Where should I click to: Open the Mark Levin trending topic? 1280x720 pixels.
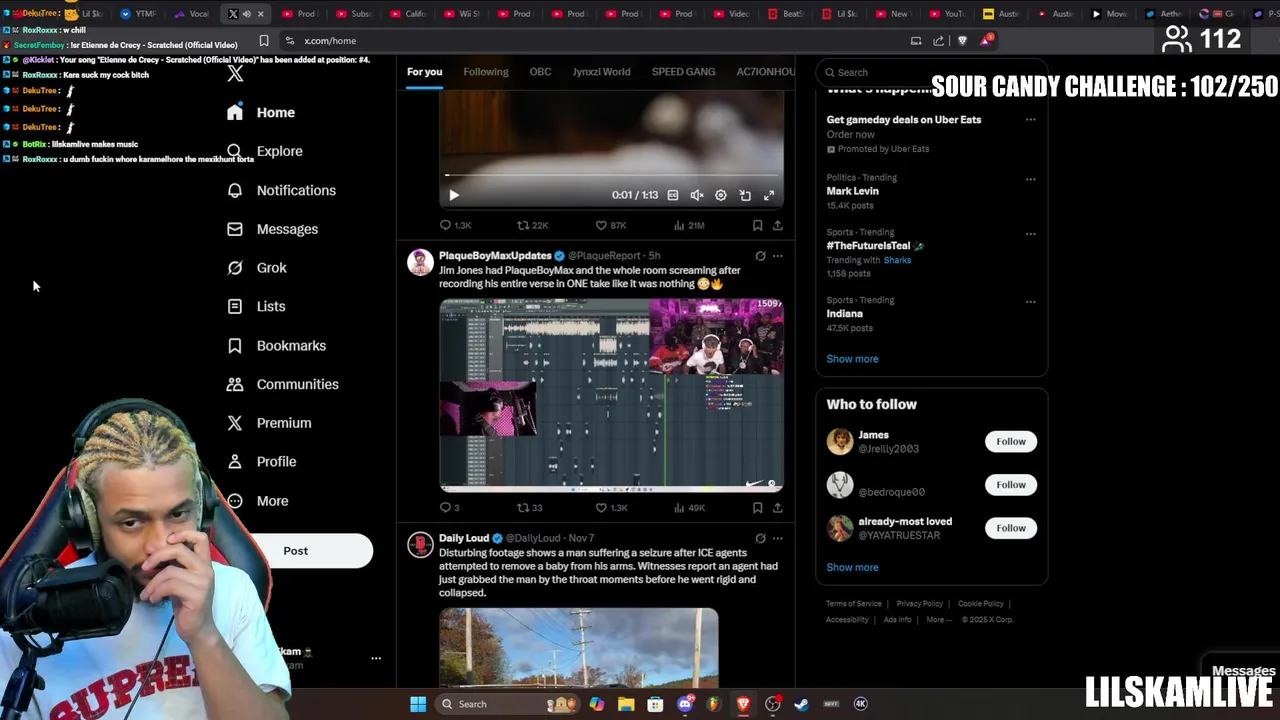pyautogui.click(x=852, y=191)
